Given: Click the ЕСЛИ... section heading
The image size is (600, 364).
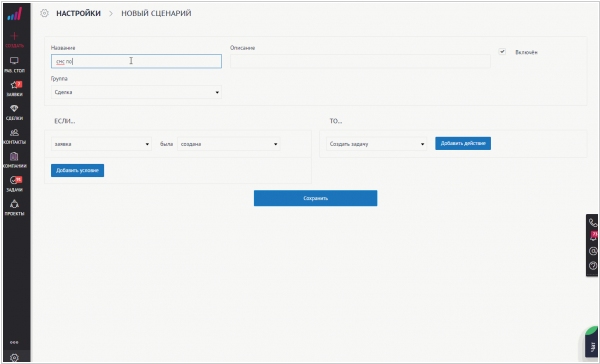Looking at the screenshot, I should pyautogui.click(x=65, y=121).
